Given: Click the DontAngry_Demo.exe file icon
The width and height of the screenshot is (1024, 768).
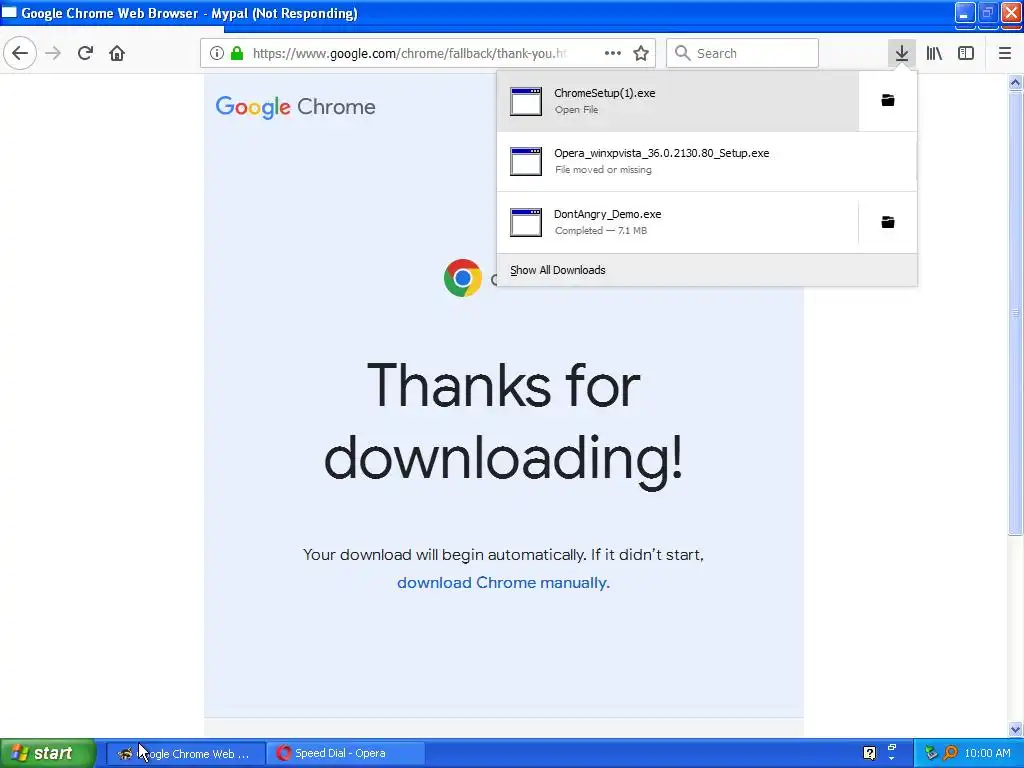Looking at the screenshot, I should (x=526, y=222).
